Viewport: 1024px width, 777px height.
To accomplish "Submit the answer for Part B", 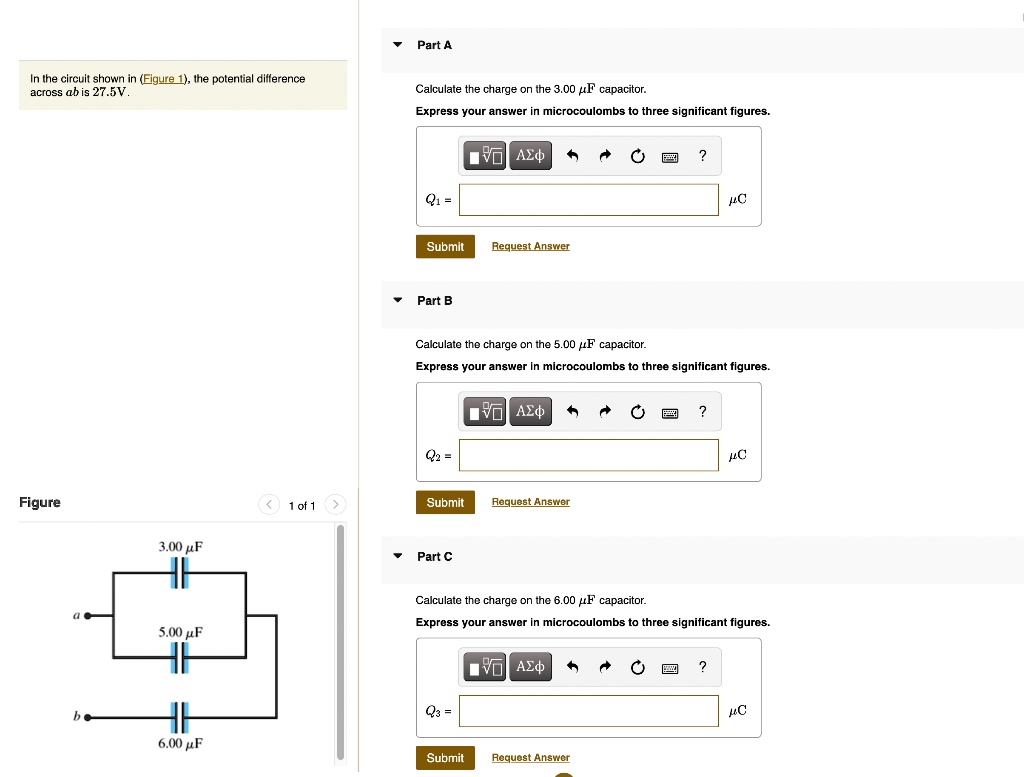I will click(x=445, y=502).
